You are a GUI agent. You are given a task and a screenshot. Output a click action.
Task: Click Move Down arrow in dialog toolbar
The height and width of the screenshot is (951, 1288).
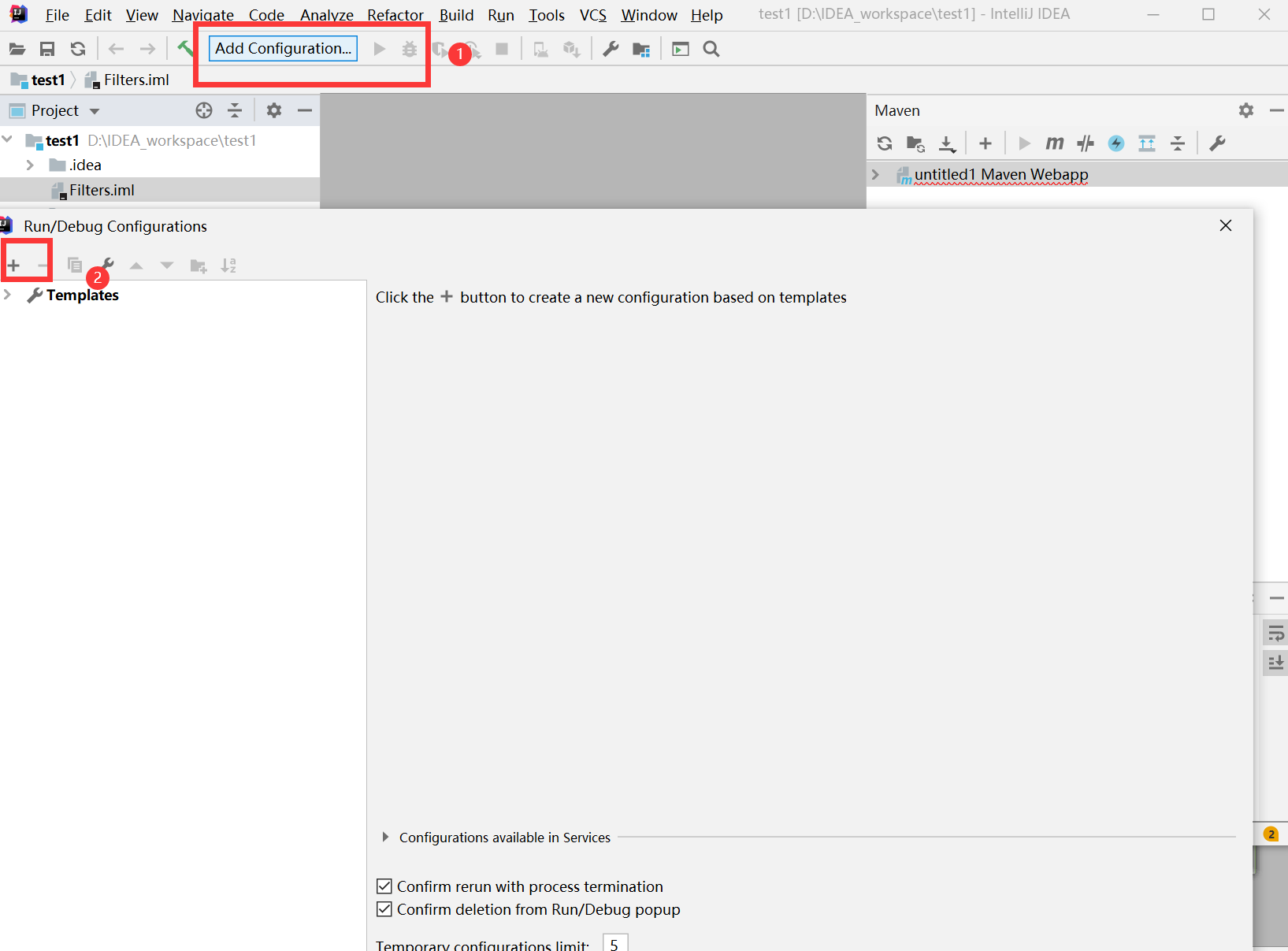[x=167, y=266]
